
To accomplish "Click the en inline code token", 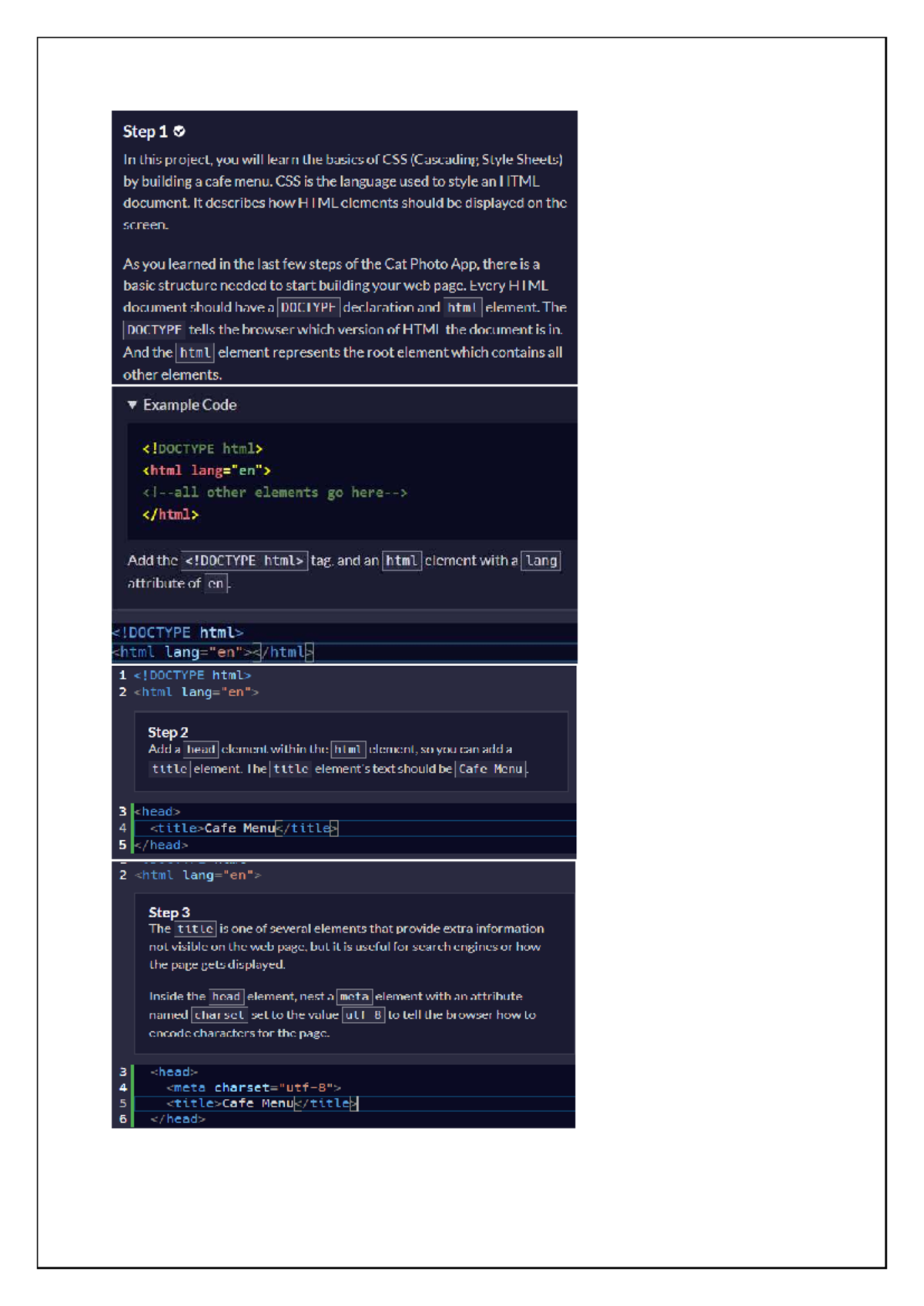I will [x=216, y=584].
